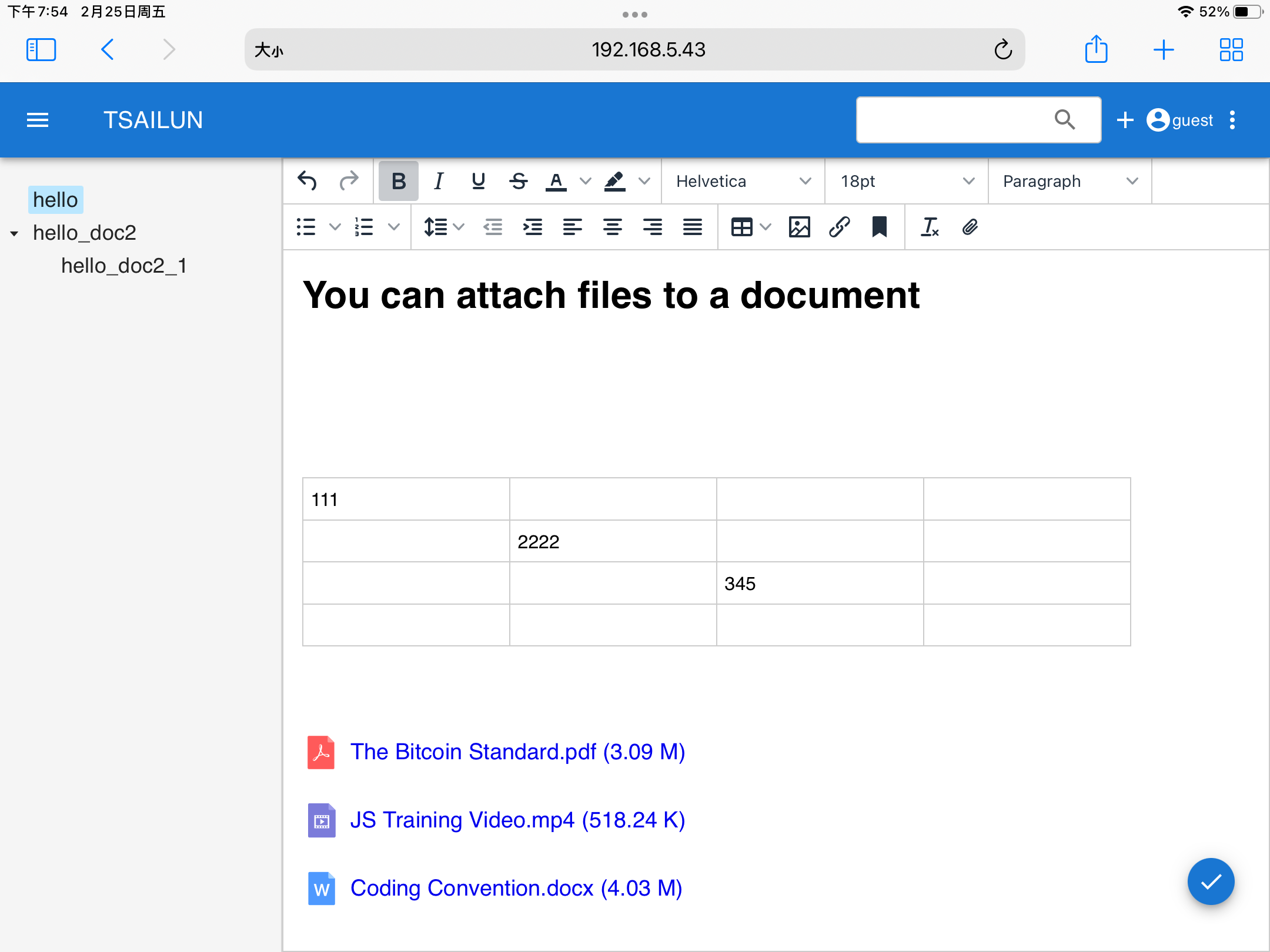Clear text formatting
This screenshot has width=1270, height=952.
pyautogui.click(x=930, y=227)
